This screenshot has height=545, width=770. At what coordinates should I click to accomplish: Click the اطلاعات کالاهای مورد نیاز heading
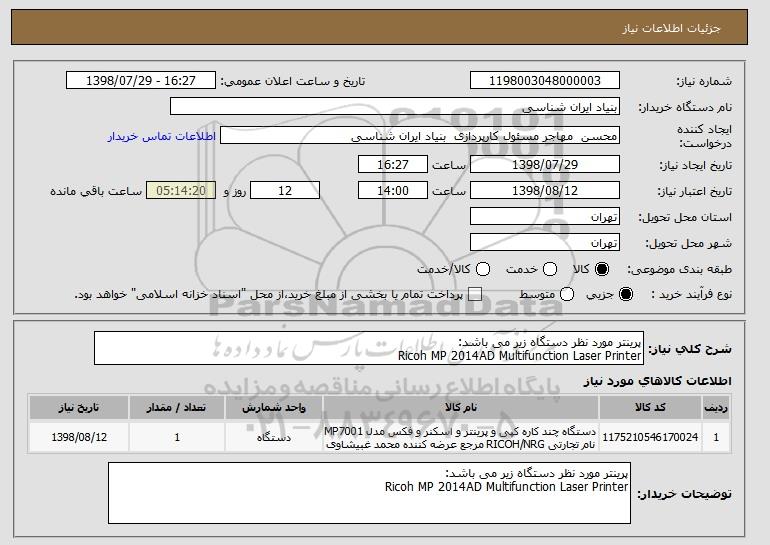point(657,381)
